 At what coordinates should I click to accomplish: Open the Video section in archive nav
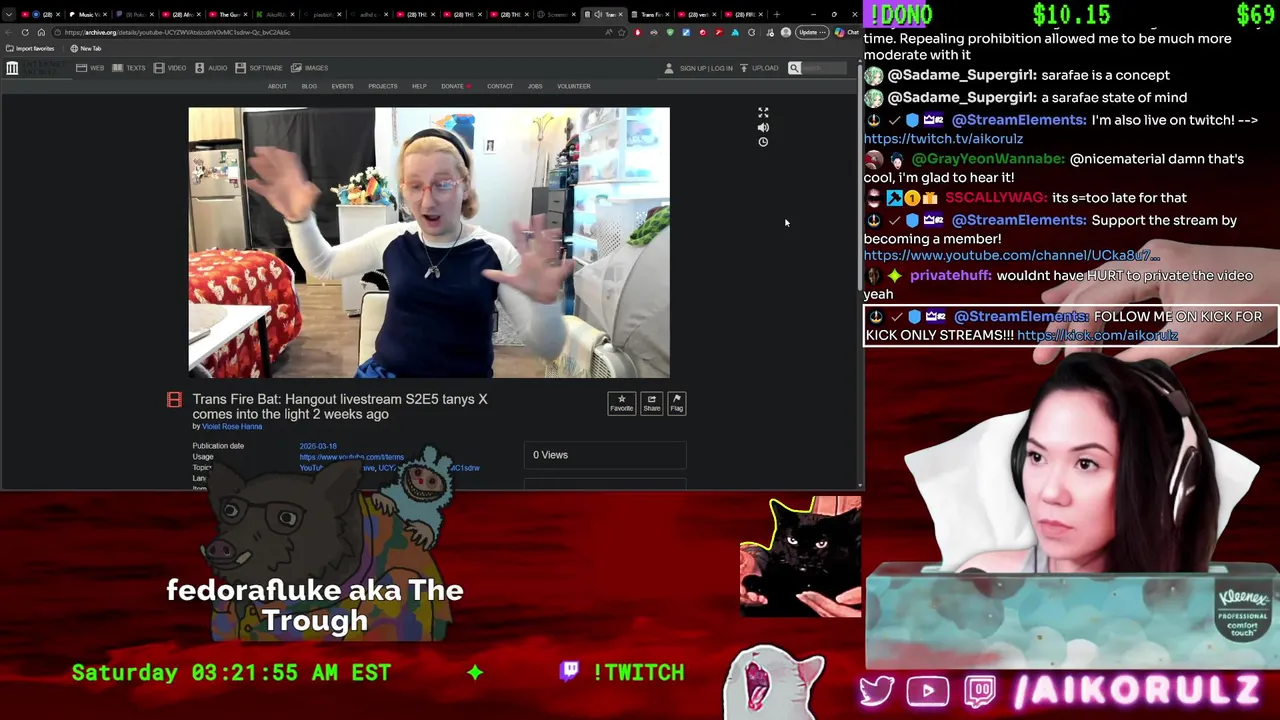[x=170, y=68]
